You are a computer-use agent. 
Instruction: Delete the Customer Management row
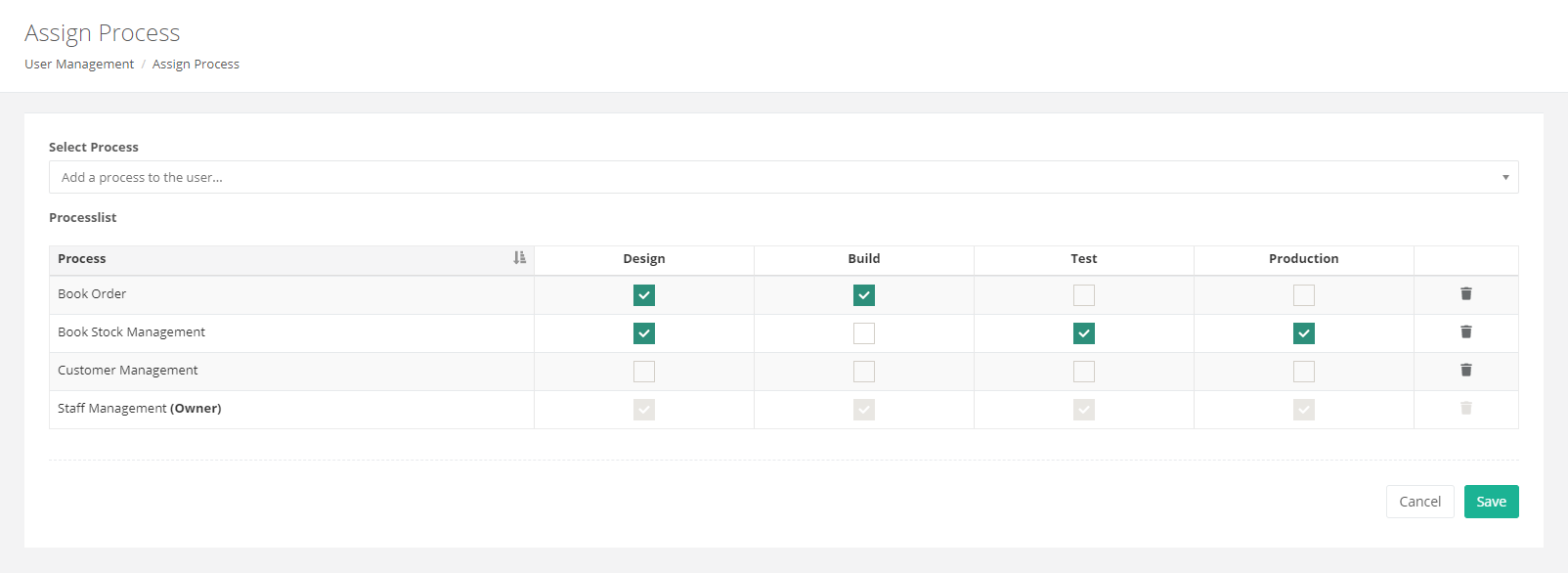pos(1465,370)
